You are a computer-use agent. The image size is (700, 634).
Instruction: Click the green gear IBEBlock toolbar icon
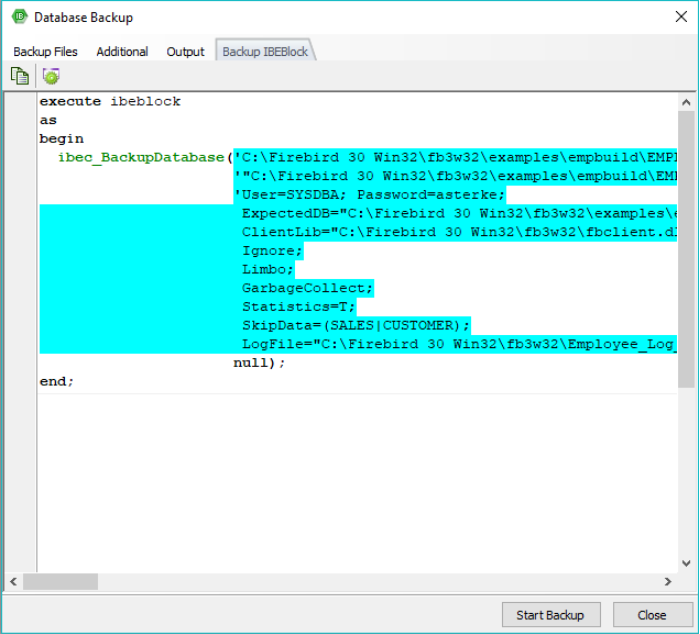click(51, 76)
